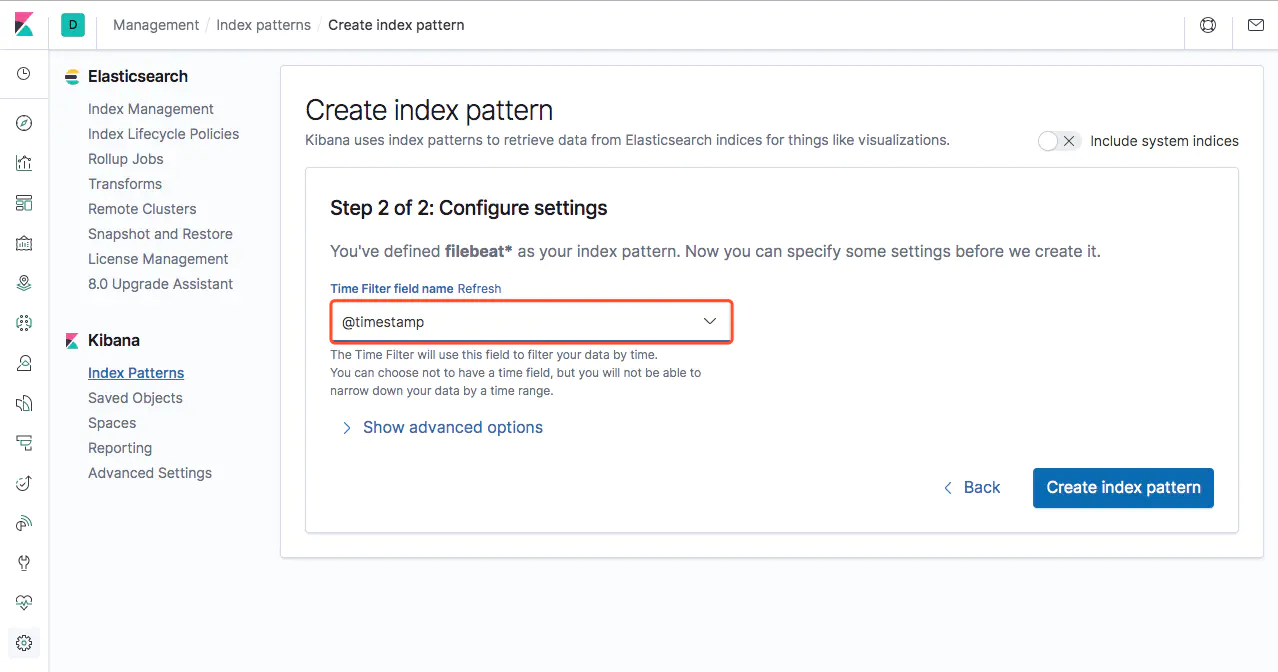Screen dimensions: 1278x672
Task: Open Reporting page
Action: (120, 448)
